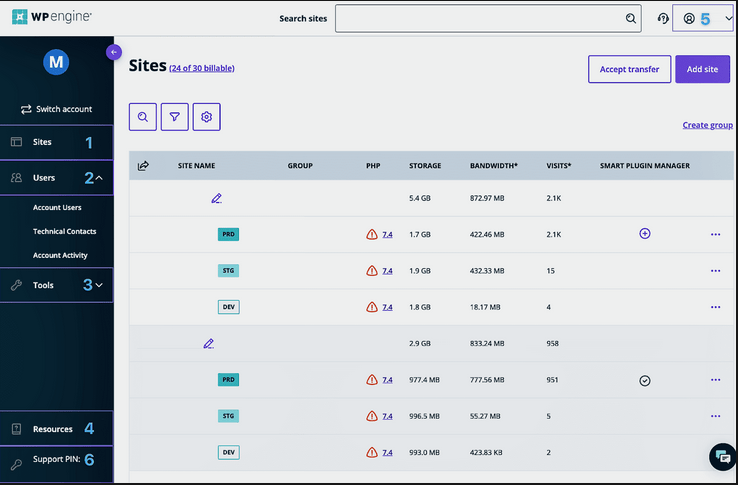The height and width of the screenshot is (485, 738).
Task: Open the DEV environment with 1.8 GB storage
Action: (x=229, y=307)
